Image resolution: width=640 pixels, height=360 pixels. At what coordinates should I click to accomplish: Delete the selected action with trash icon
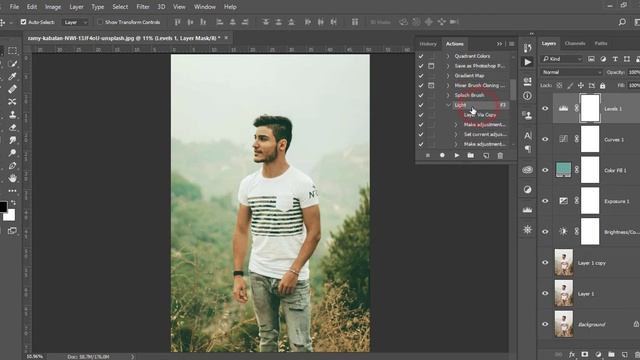click(500, 156)
